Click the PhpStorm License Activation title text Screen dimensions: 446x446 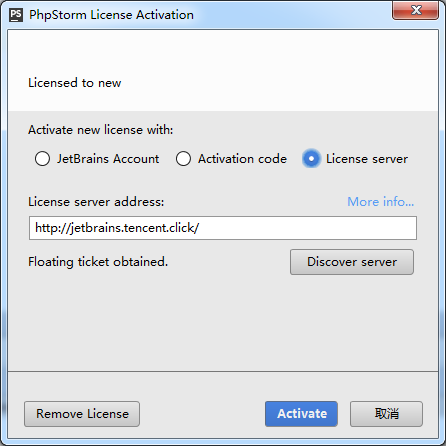(111, 15)
